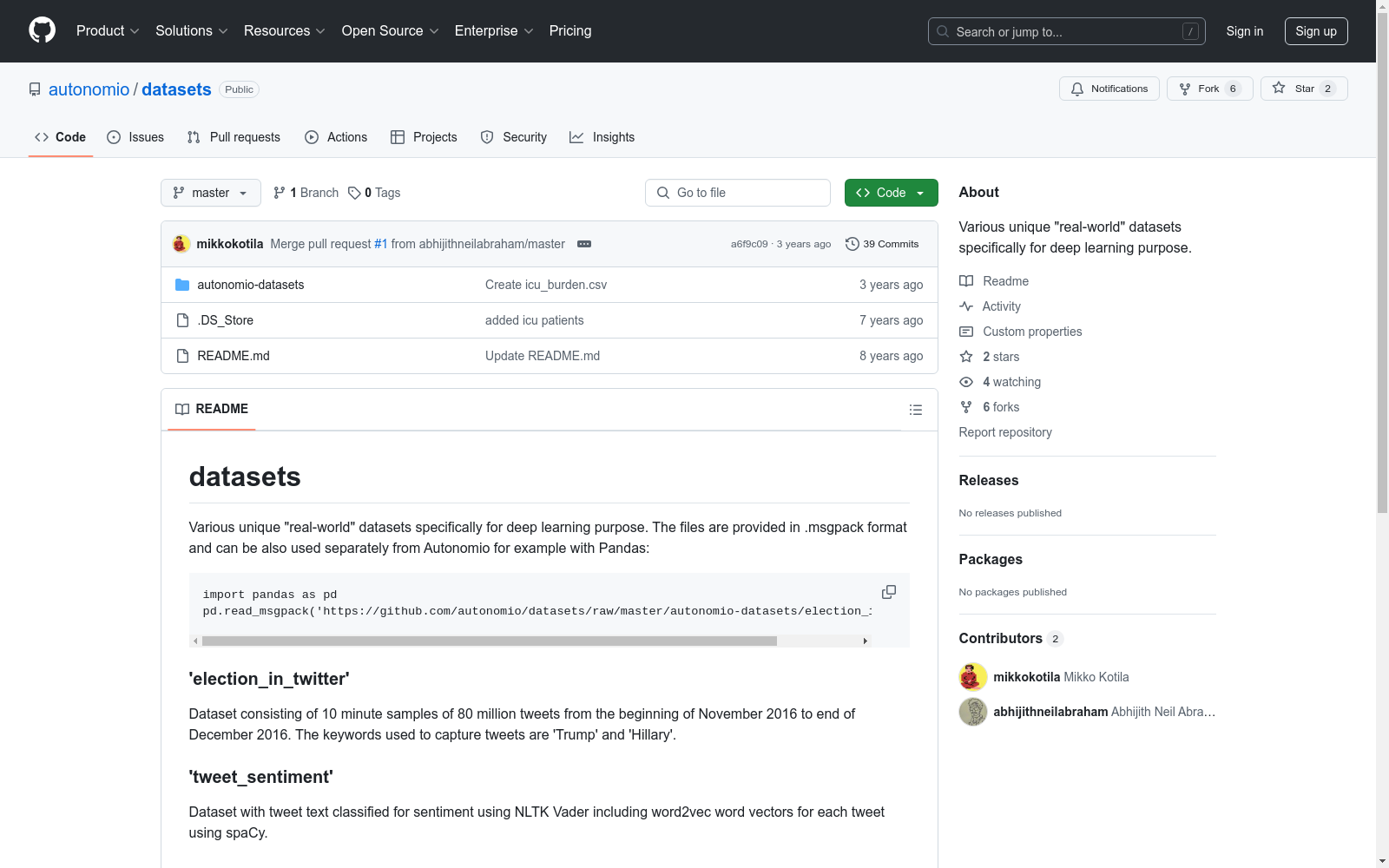Open Readme link in About
Viewport: 1389px width, 868px height.
click(994, 281)
